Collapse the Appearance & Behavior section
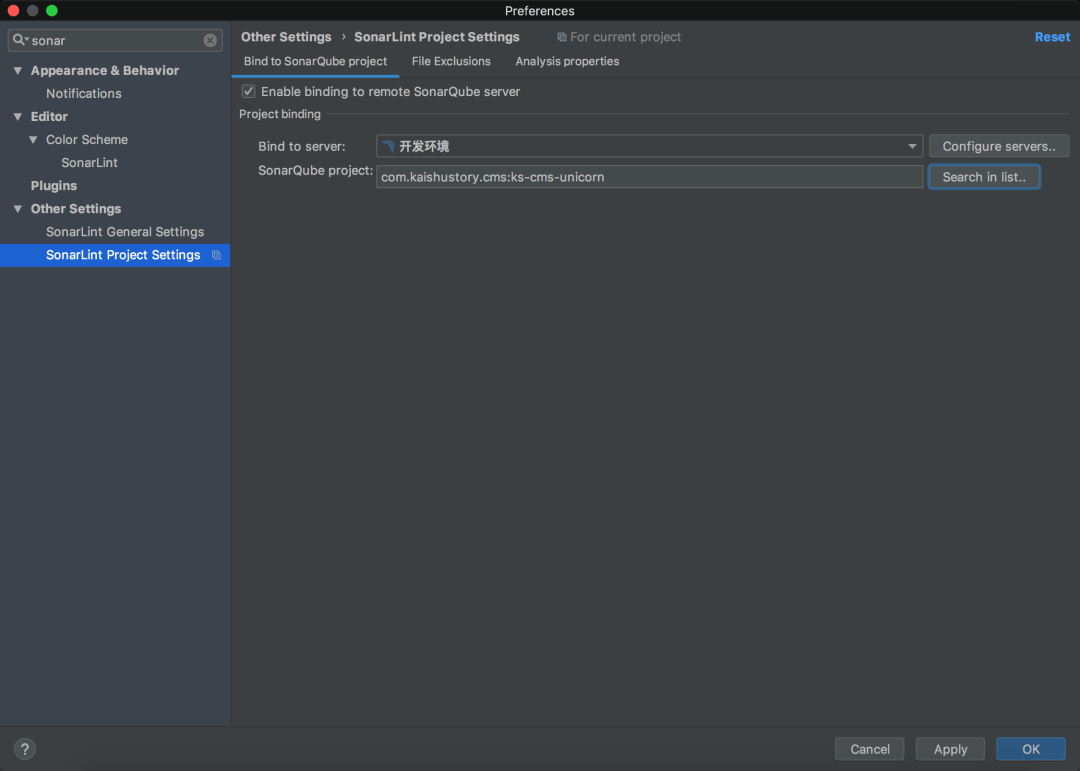This screenshot has width=1080, height=771. click(18, 70)
